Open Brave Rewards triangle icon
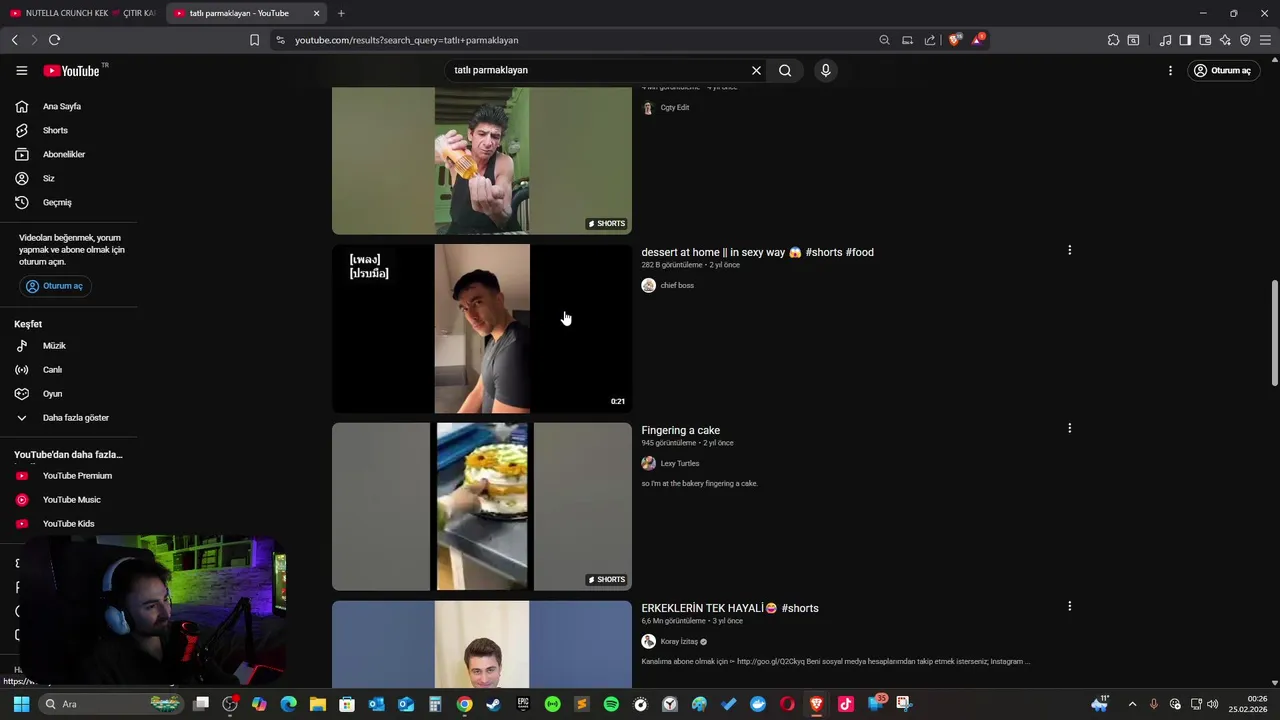The width and height of the screenshot is (1280, 720). (978, 40)
